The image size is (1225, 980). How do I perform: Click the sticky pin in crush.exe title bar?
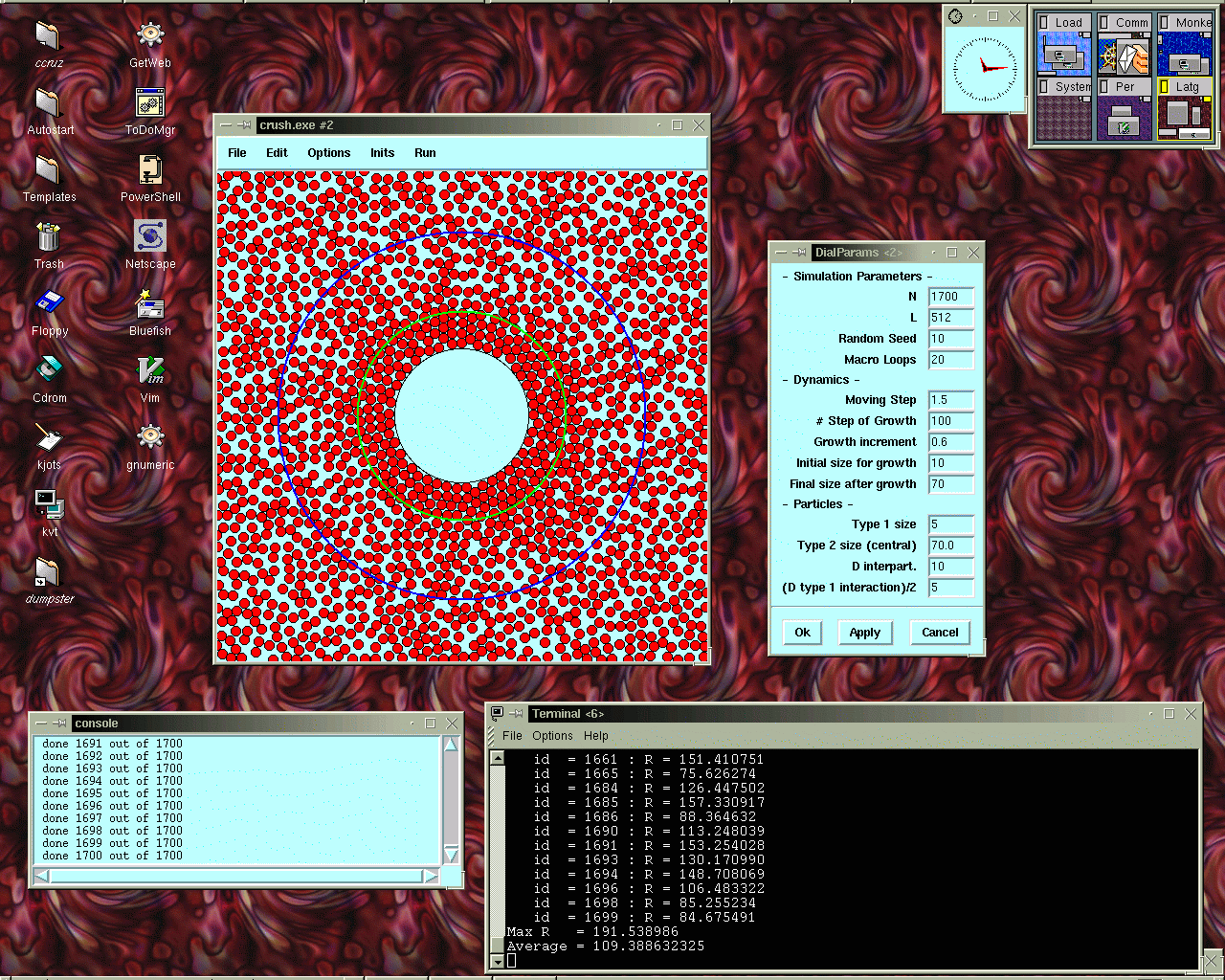click(x=244, y=125)
